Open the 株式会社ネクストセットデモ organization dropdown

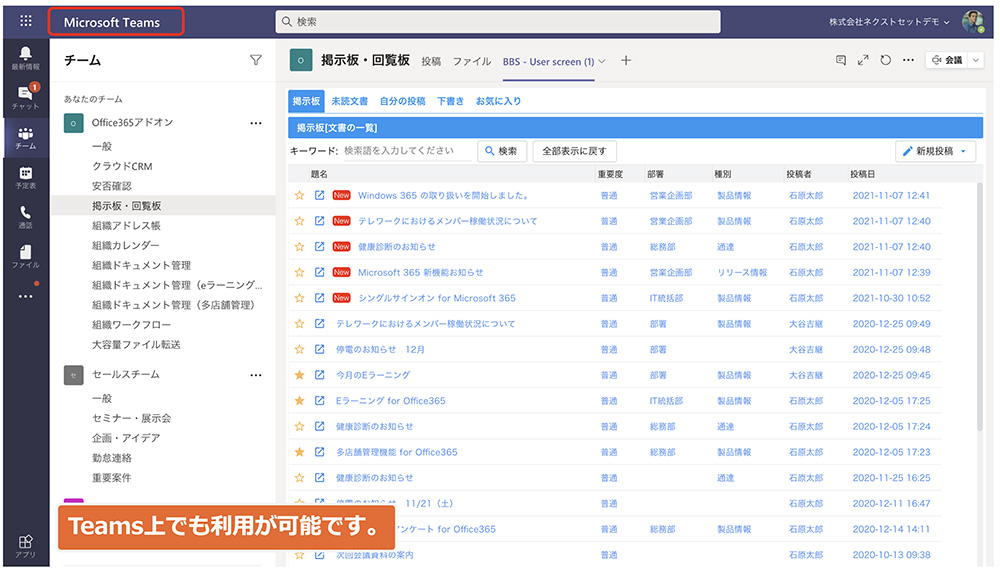pyautogui.click(x=889, y=22)
